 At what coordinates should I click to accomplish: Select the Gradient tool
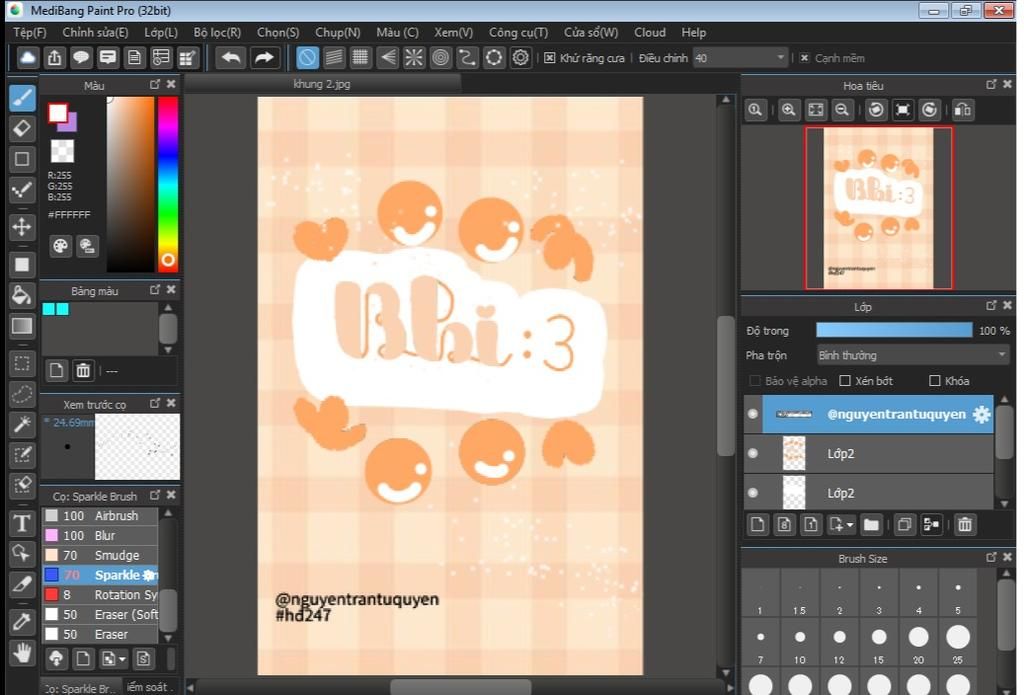point(22,326)
